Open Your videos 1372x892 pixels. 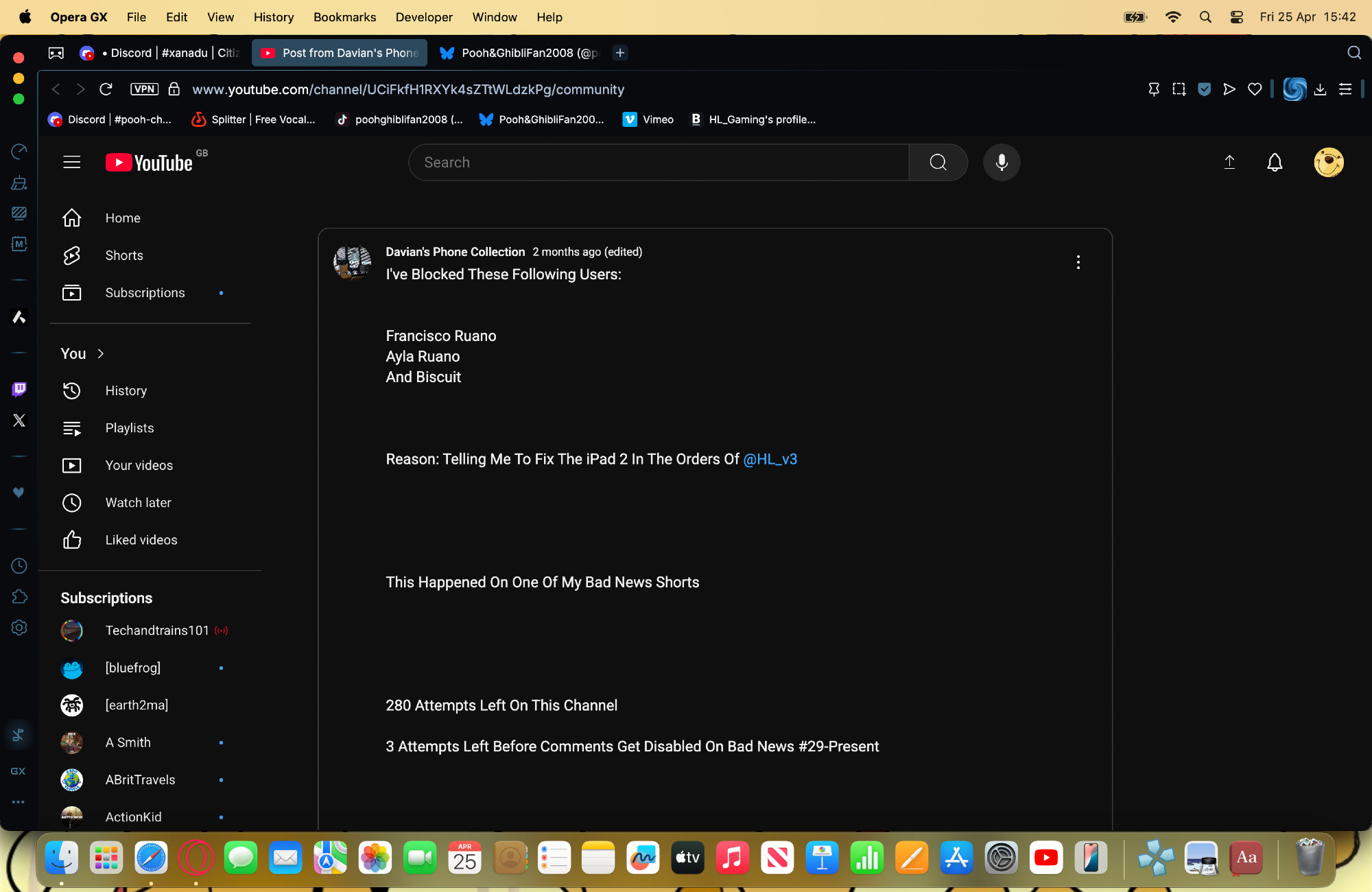(x=151, y=465)
